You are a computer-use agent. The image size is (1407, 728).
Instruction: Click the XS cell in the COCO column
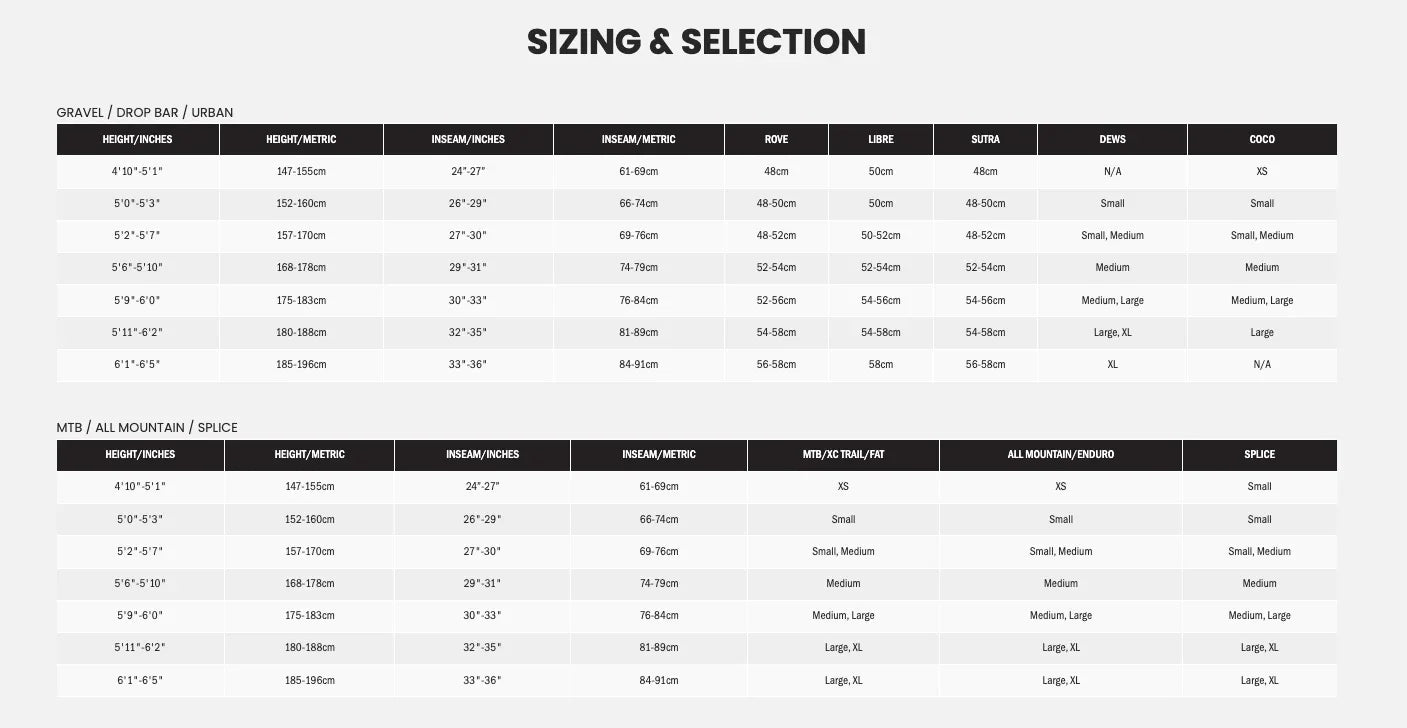(1262, 172)
